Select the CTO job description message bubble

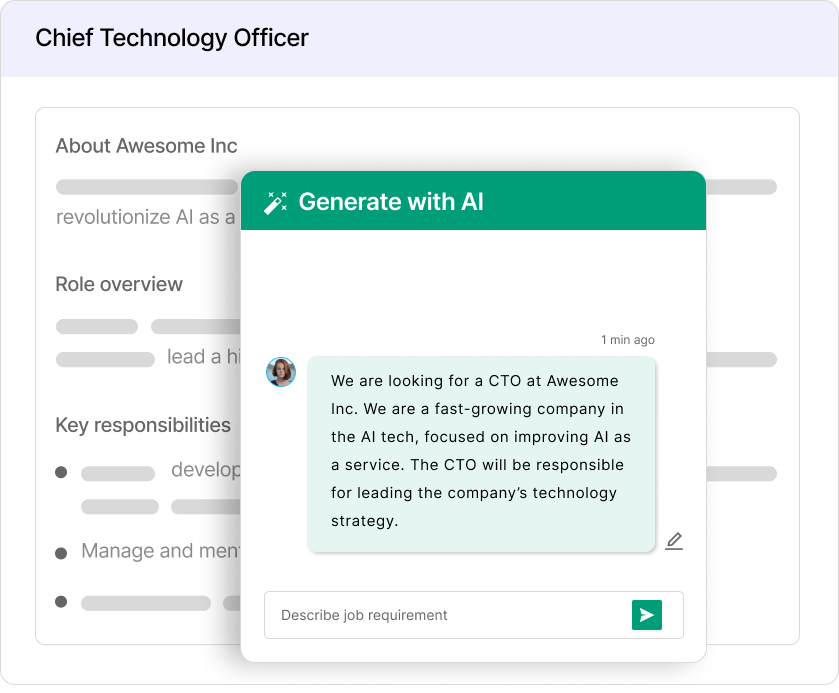(x=481, y=454)
